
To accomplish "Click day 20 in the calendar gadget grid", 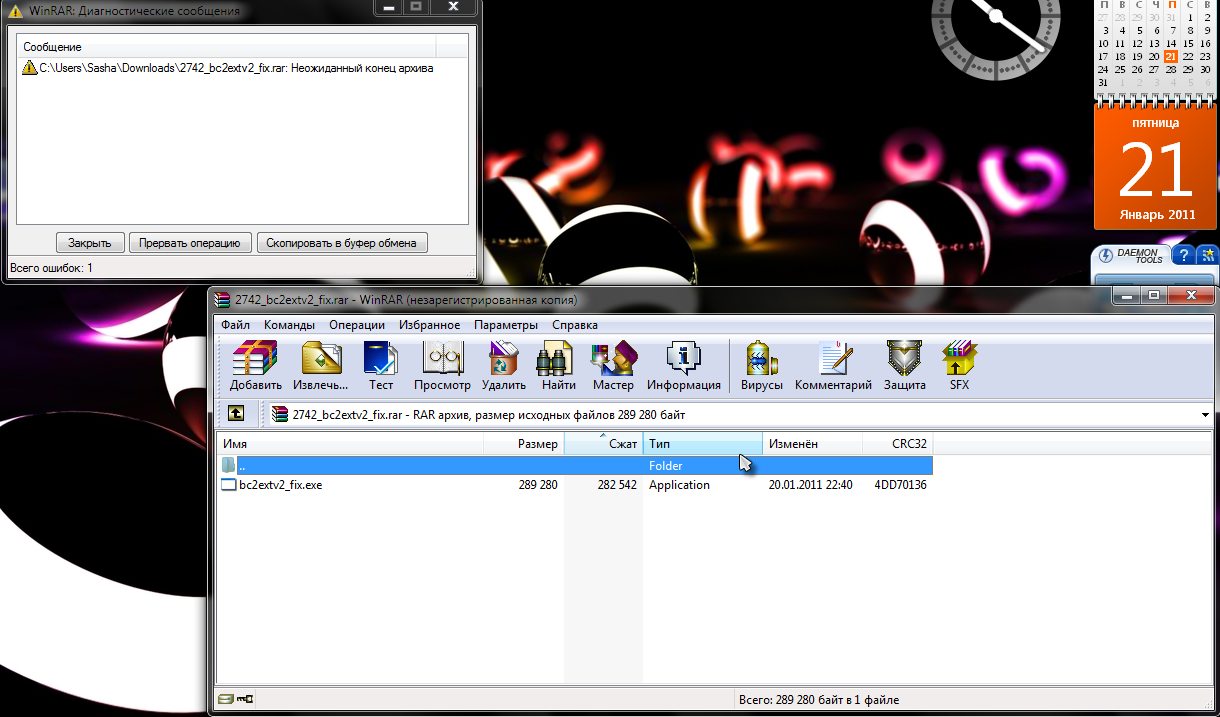I will point(1154,56).
